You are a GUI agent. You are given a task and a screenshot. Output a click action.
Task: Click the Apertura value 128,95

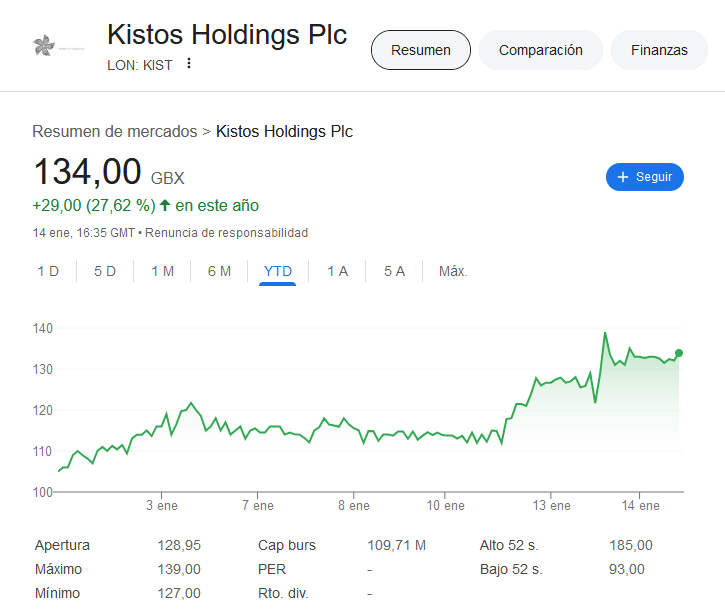(x=179, y=545)
